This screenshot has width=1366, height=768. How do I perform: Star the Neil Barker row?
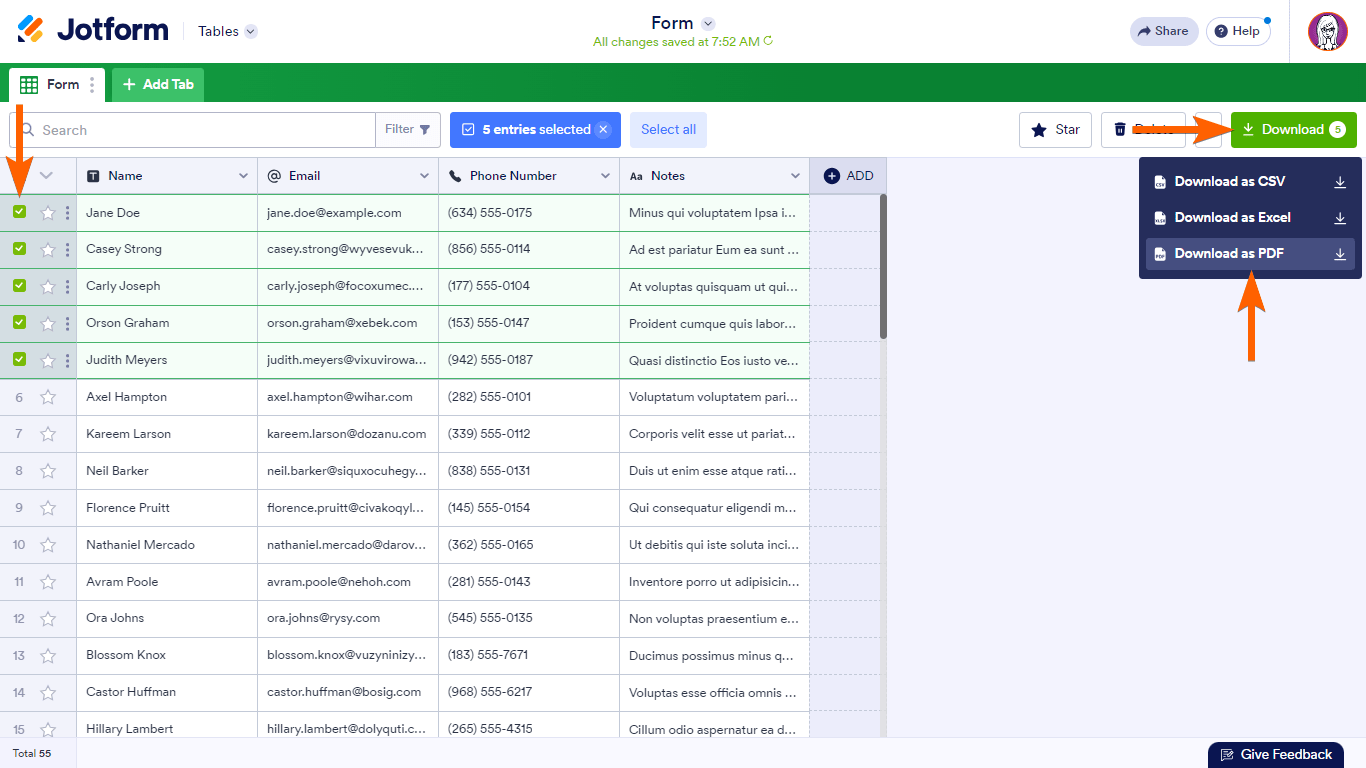click(47, 471)
